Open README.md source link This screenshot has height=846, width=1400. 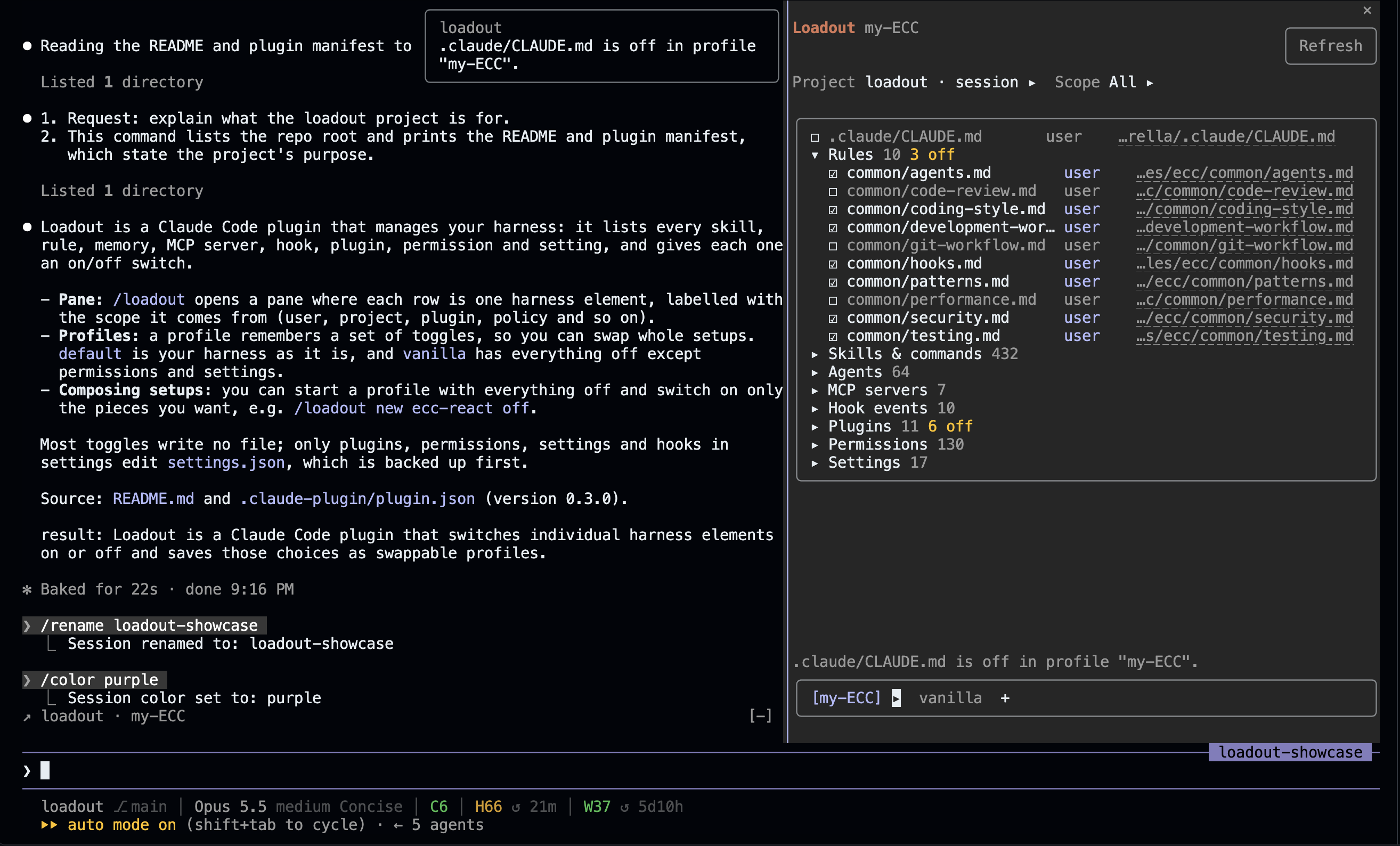(153, 499)
